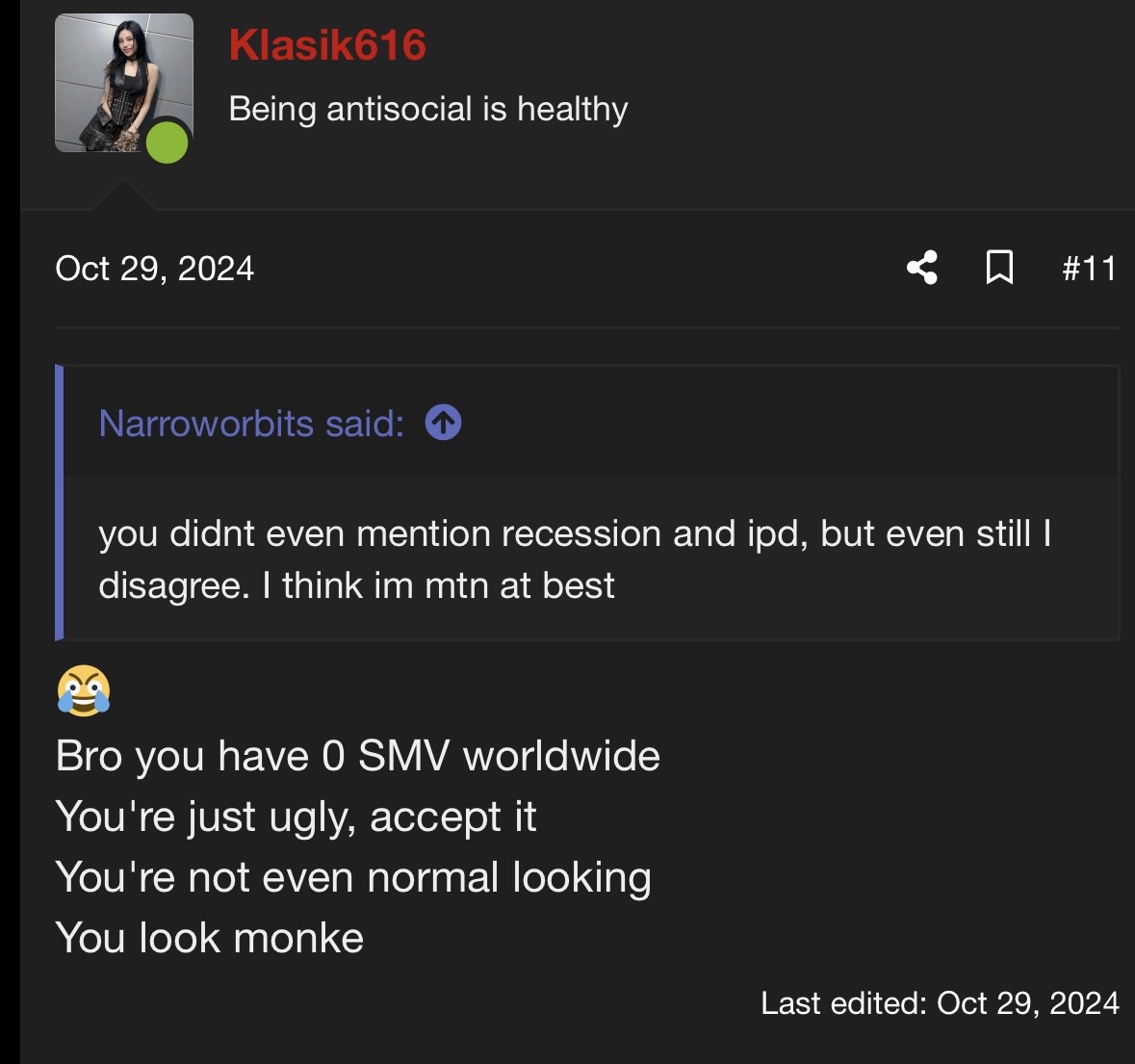Open the Klasik616 username link
Screen dimensions: 1135x1064
327,45
